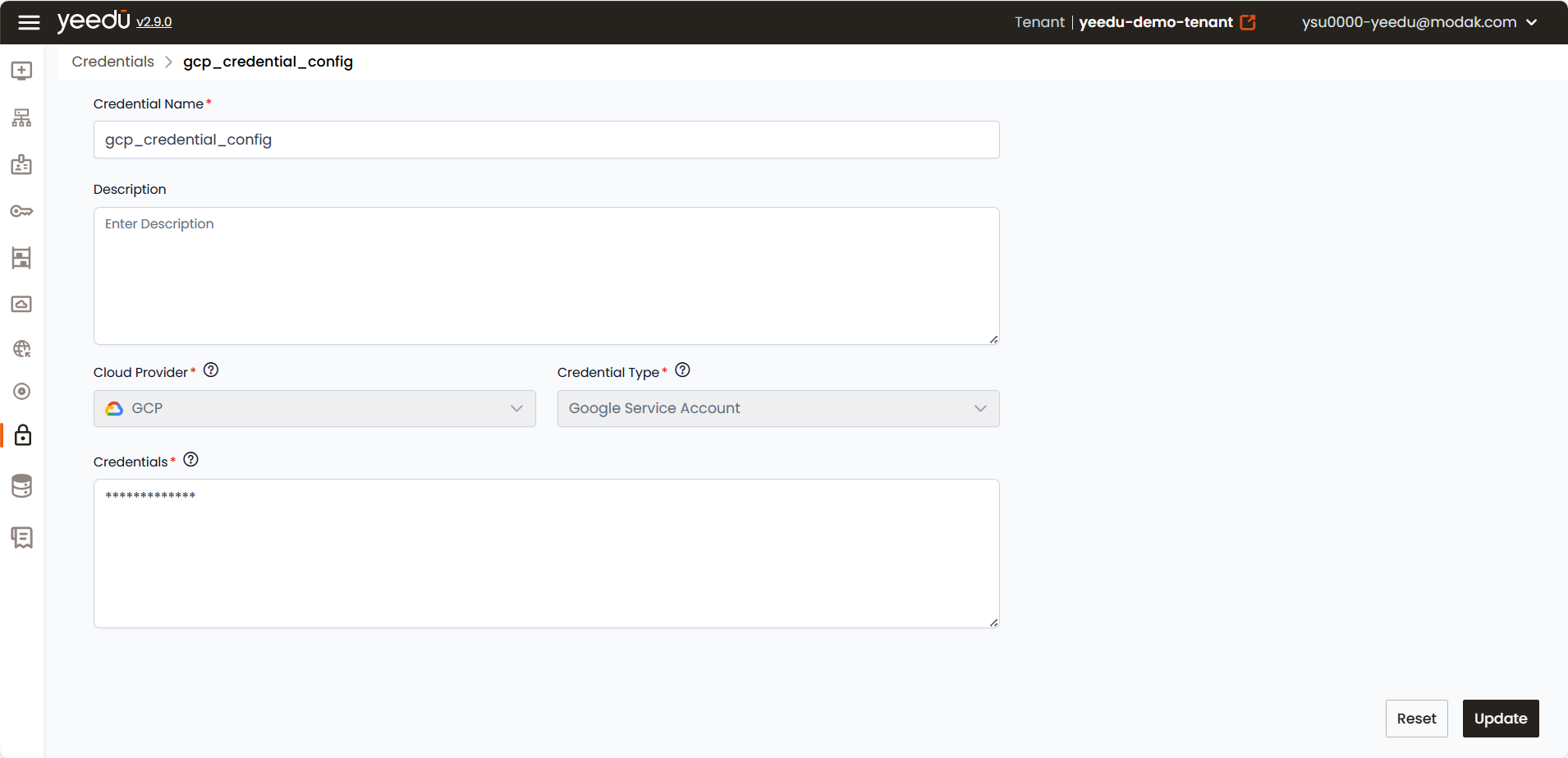The image size is (1568, 758).
Task: Click the monitor-with-plus sidebar icon
Action: pyautogui.click(x=22, y=71)
